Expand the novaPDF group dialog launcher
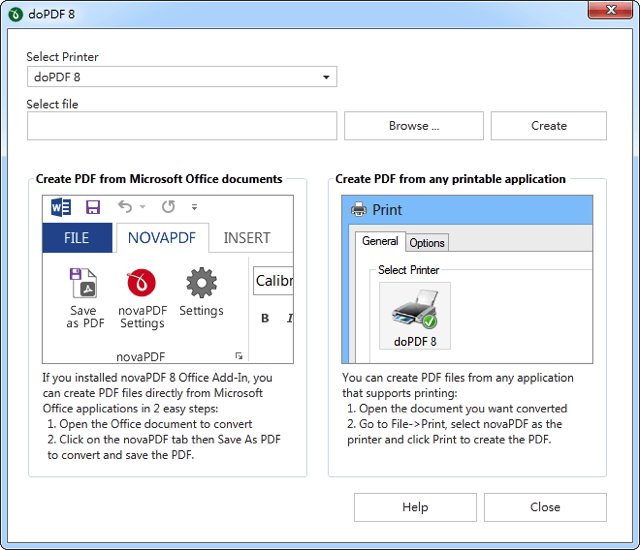 pos(238,356)
